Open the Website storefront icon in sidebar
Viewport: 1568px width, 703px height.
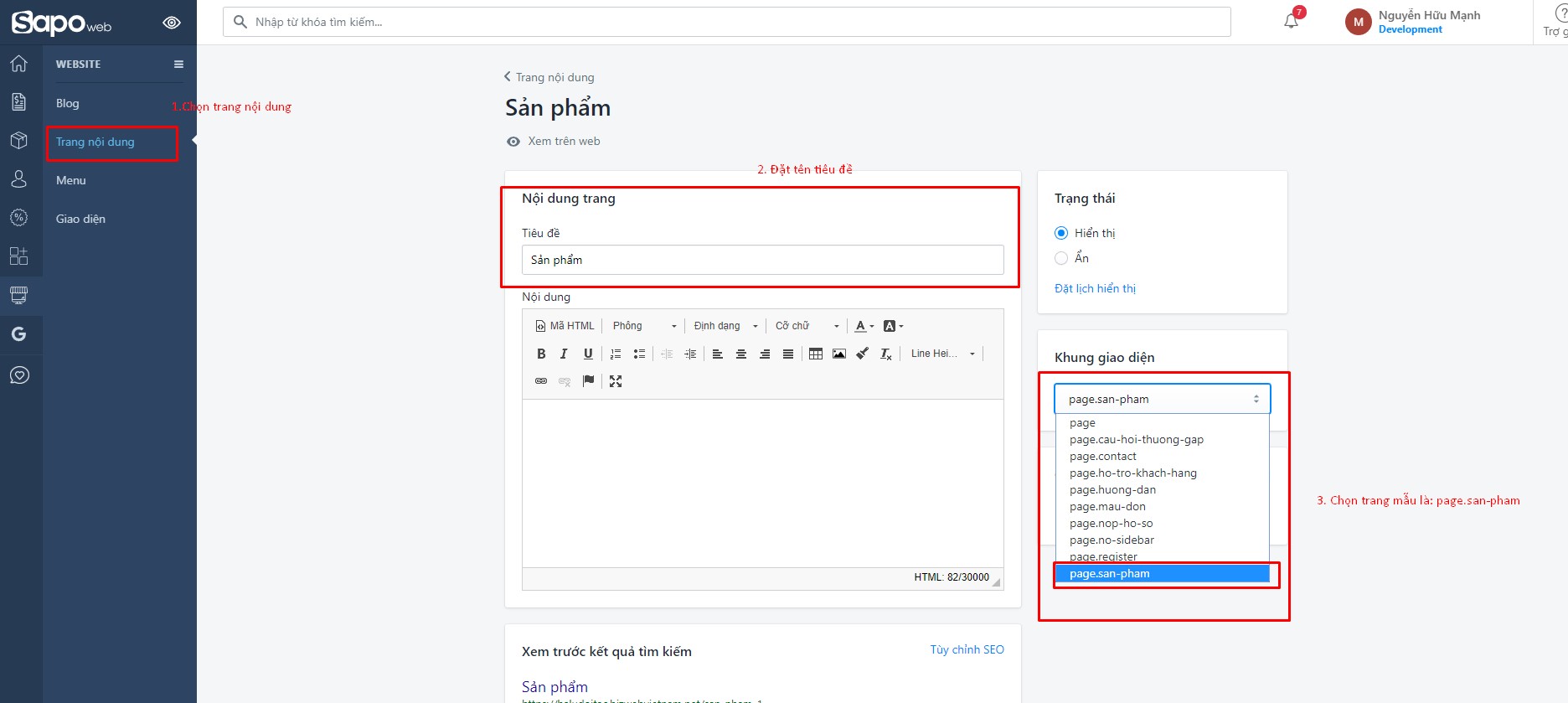tap(18, 295)
